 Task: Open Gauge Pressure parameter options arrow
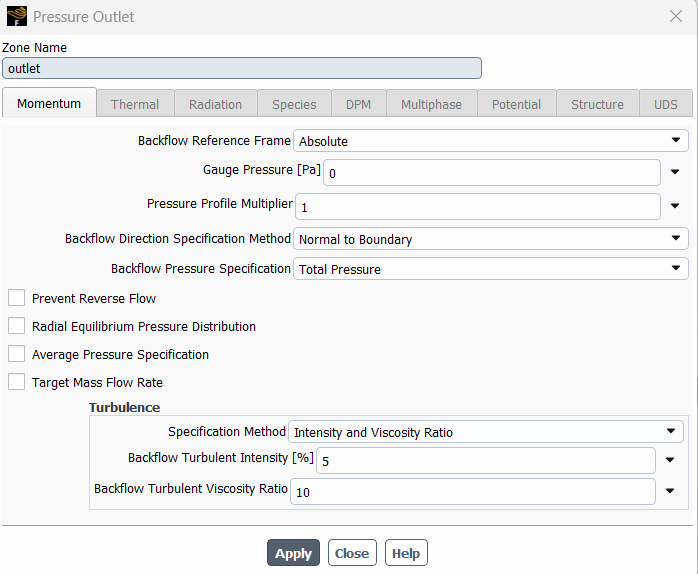coord(675,173)
